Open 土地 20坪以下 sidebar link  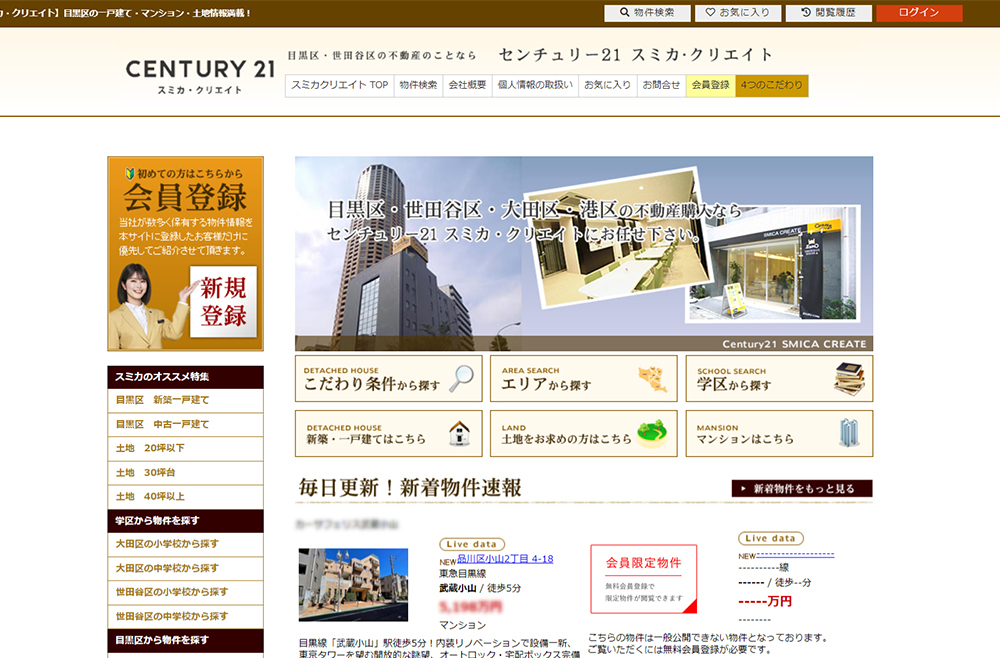tap(186, 449)
